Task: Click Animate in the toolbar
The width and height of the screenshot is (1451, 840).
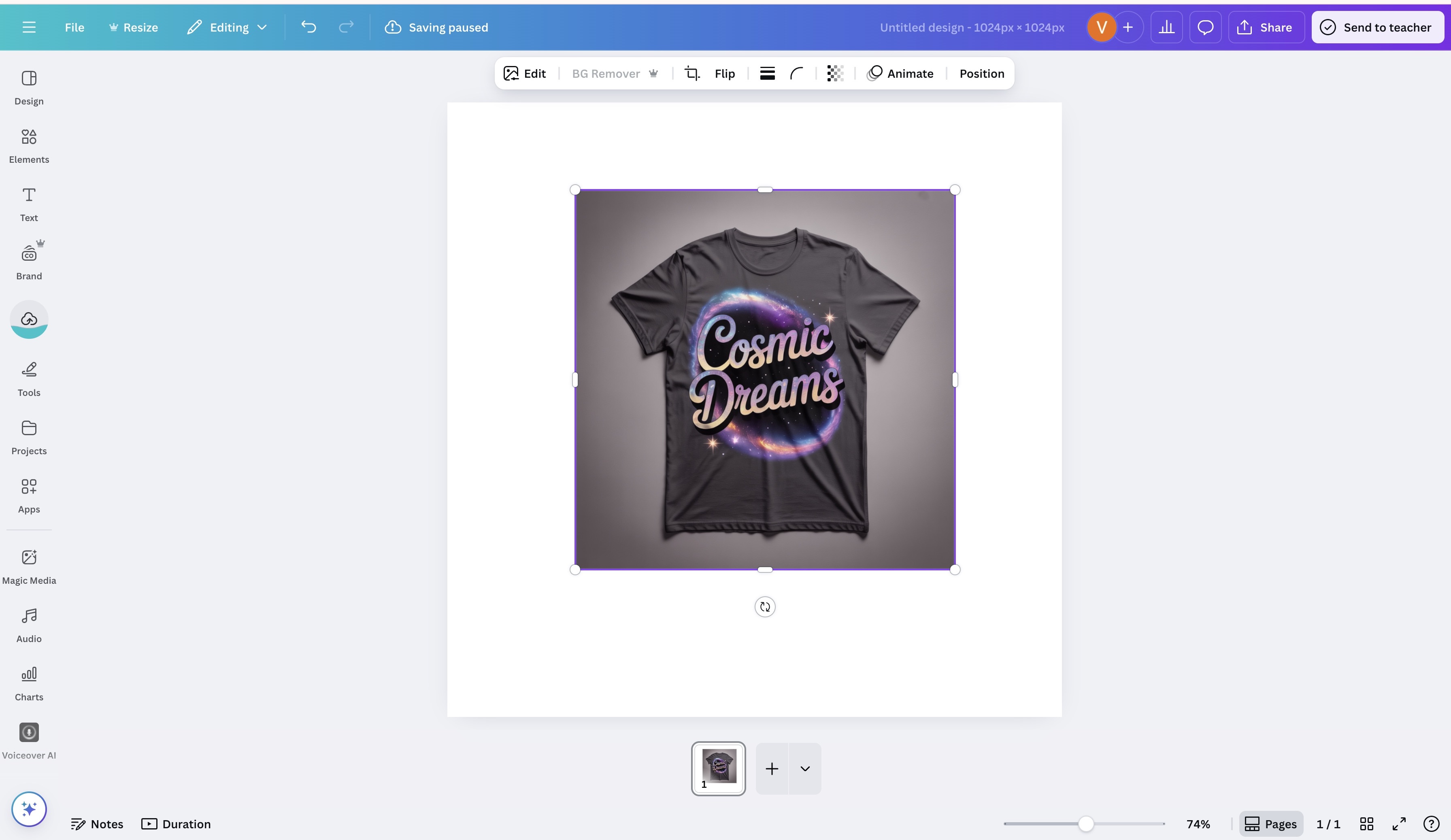Action: (900, 73)
